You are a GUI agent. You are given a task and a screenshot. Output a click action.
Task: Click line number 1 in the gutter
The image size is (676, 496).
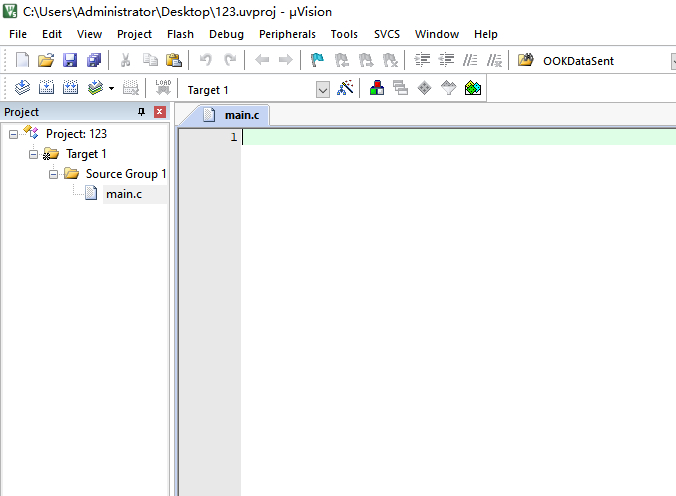click(234, 137)
